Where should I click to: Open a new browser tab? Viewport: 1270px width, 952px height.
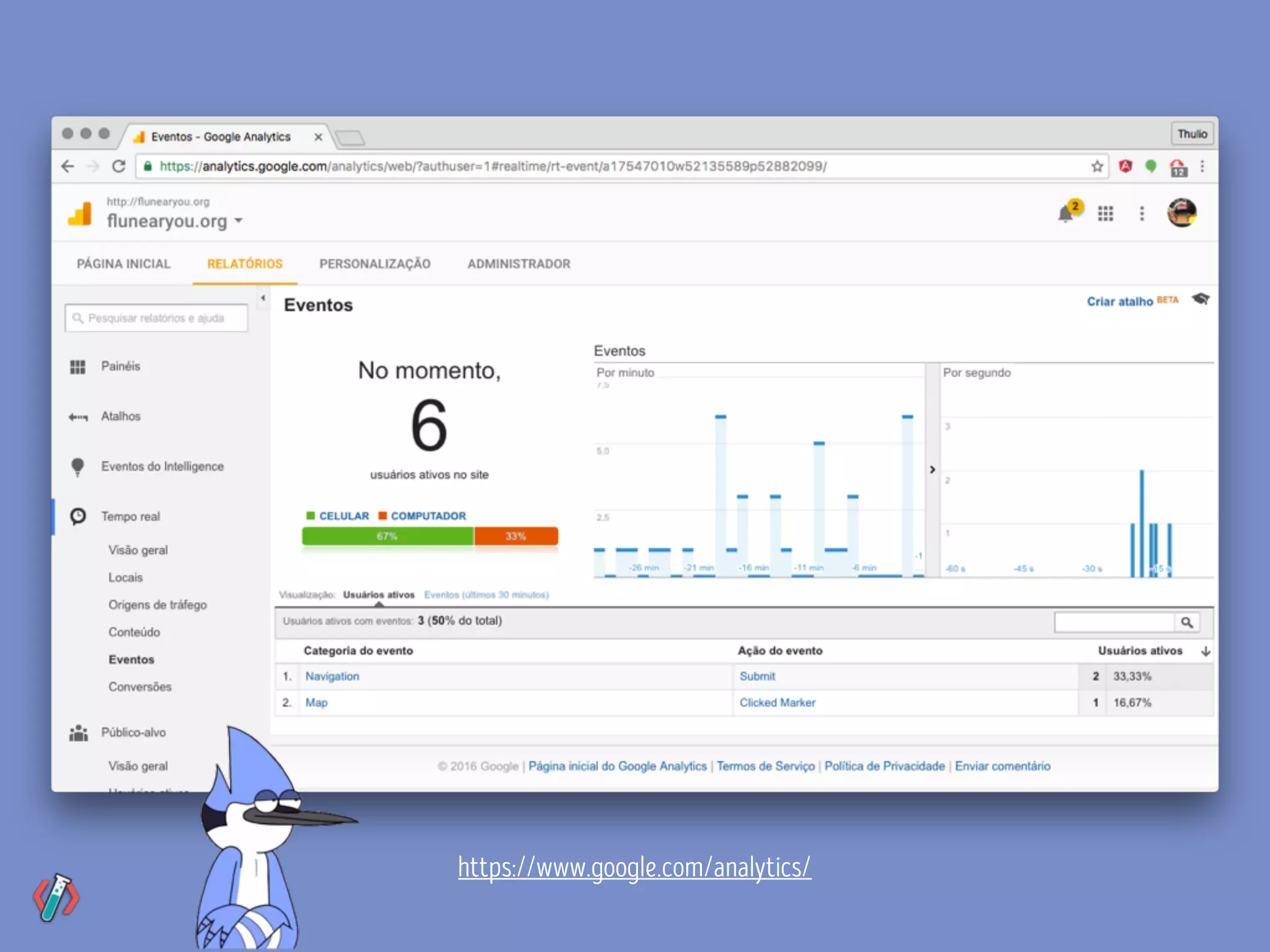click(350, 137)
